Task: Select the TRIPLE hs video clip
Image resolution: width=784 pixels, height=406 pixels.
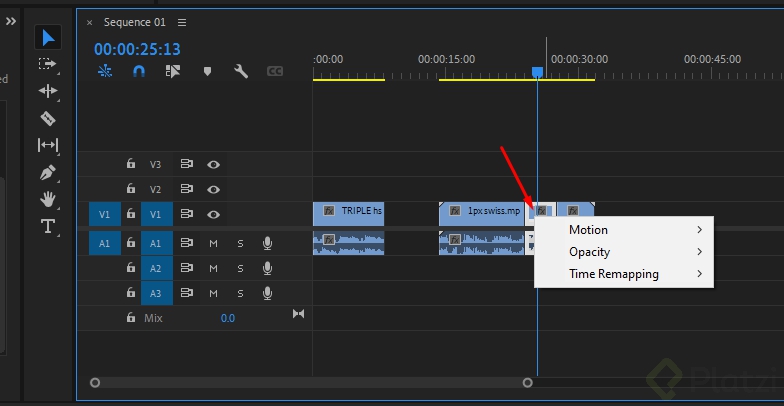Action: click(x=348, y=214)
